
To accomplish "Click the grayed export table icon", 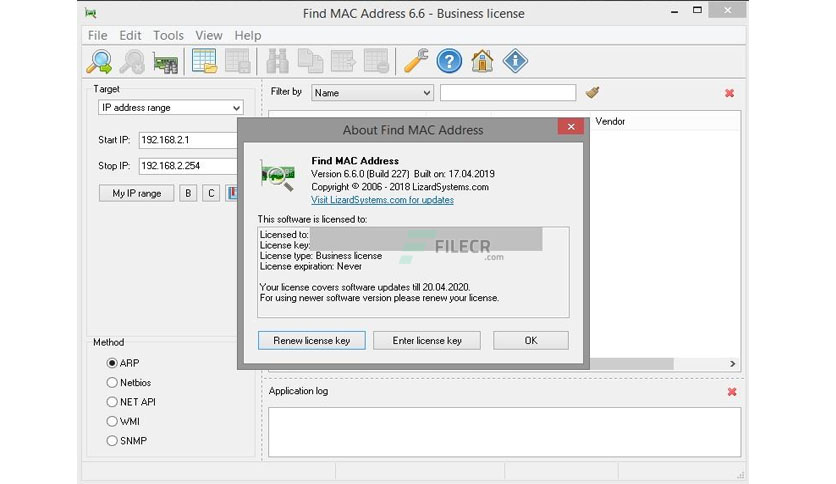I will (343, 61).
